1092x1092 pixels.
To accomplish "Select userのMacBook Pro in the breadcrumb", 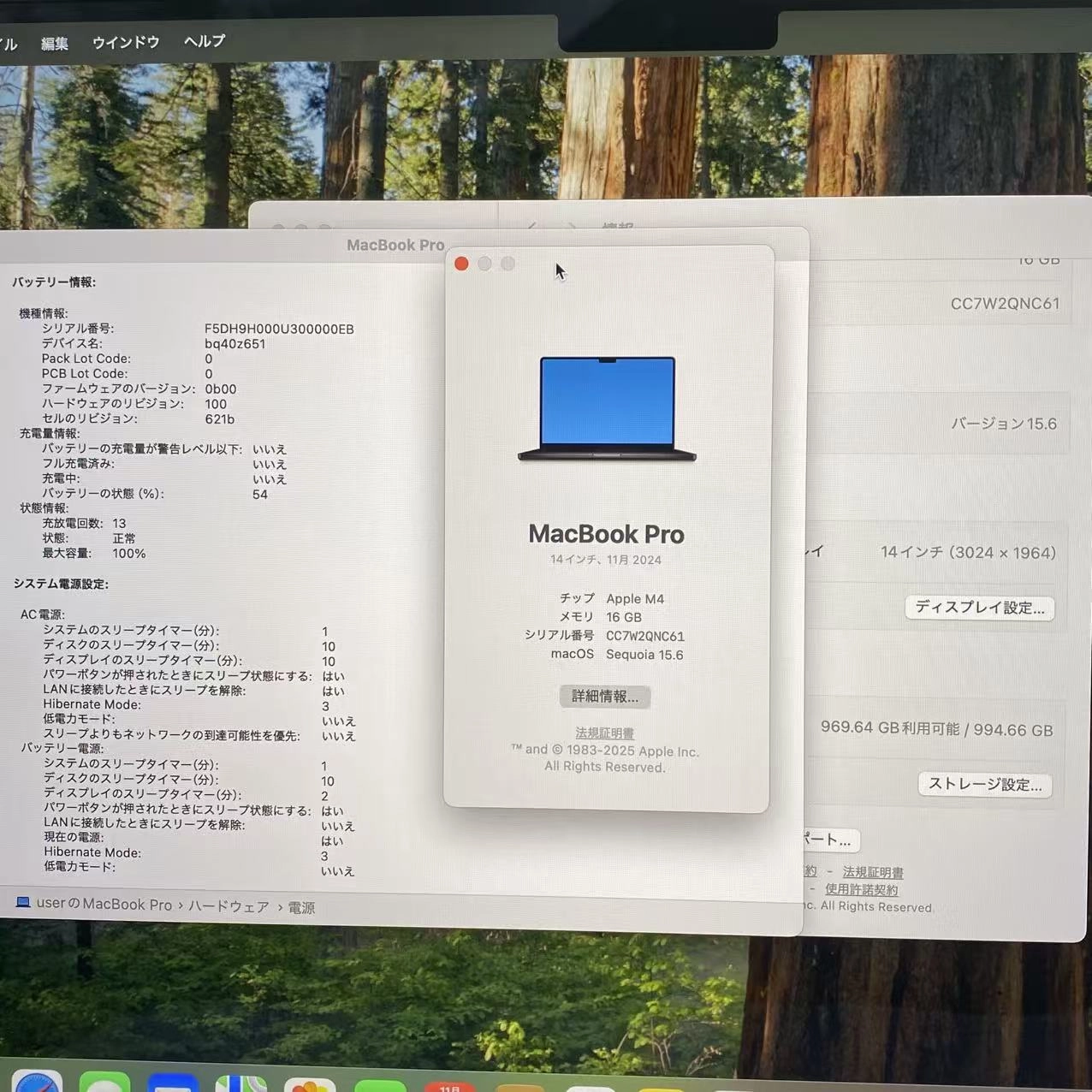I will click(x=103, y=904).
